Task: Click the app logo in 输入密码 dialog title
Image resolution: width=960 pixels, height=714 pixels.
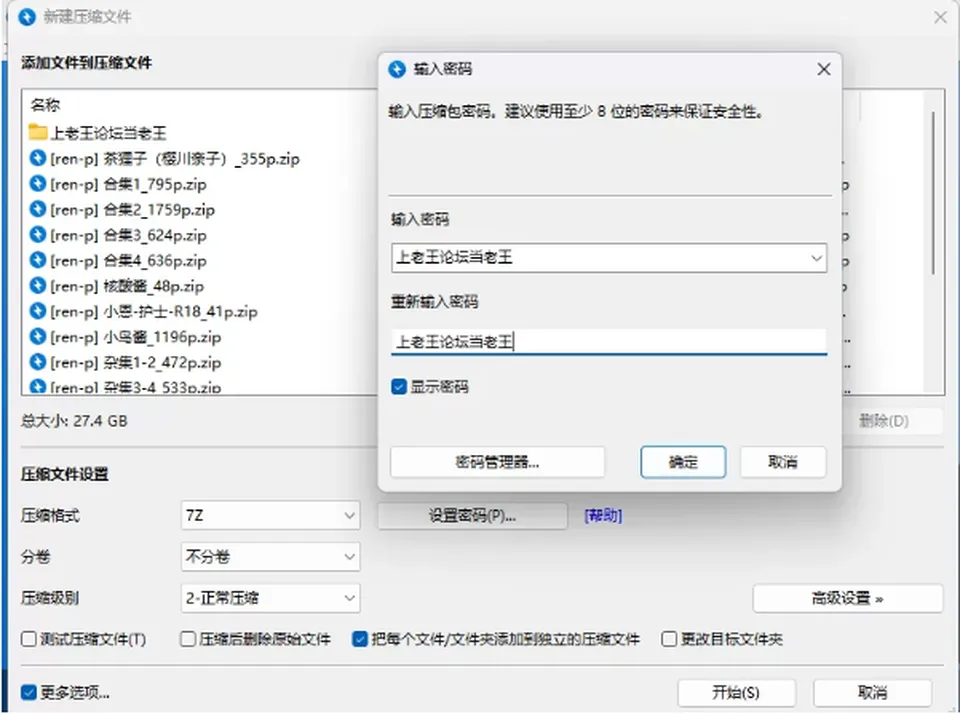Action: (397, 69)
